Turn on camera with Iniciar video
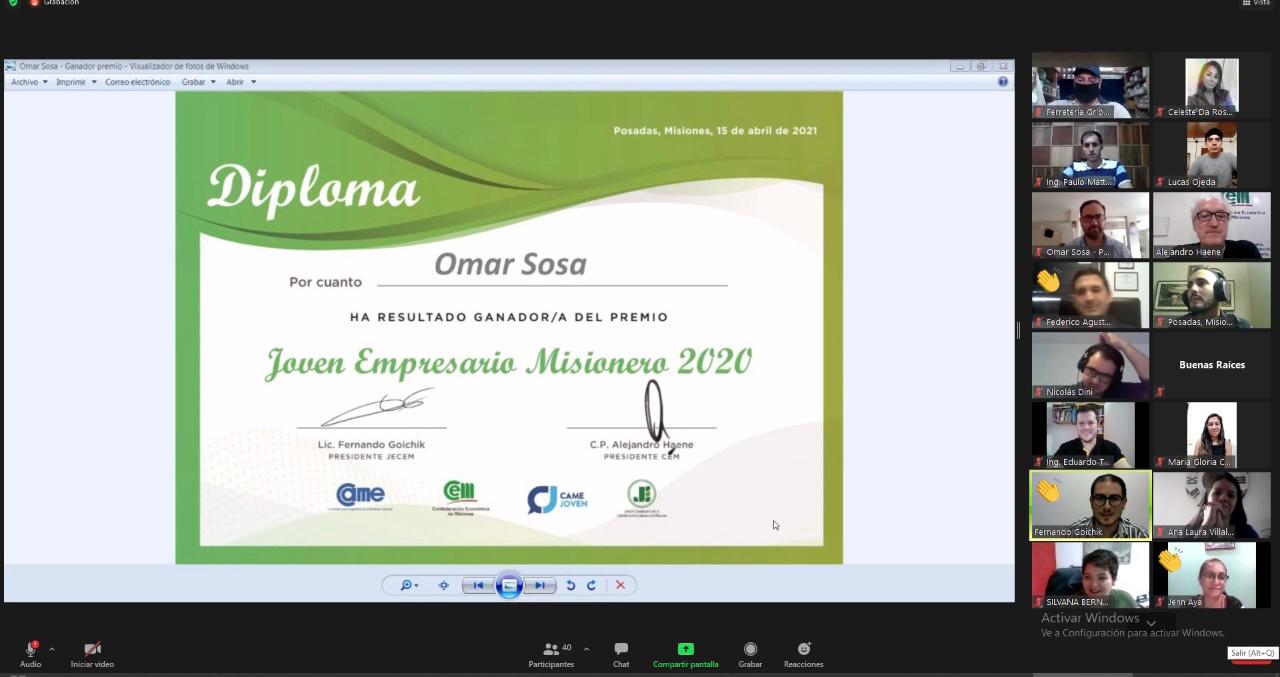Image resolution: width=1280 pixels, height=677 pixels. coord(92,654)
